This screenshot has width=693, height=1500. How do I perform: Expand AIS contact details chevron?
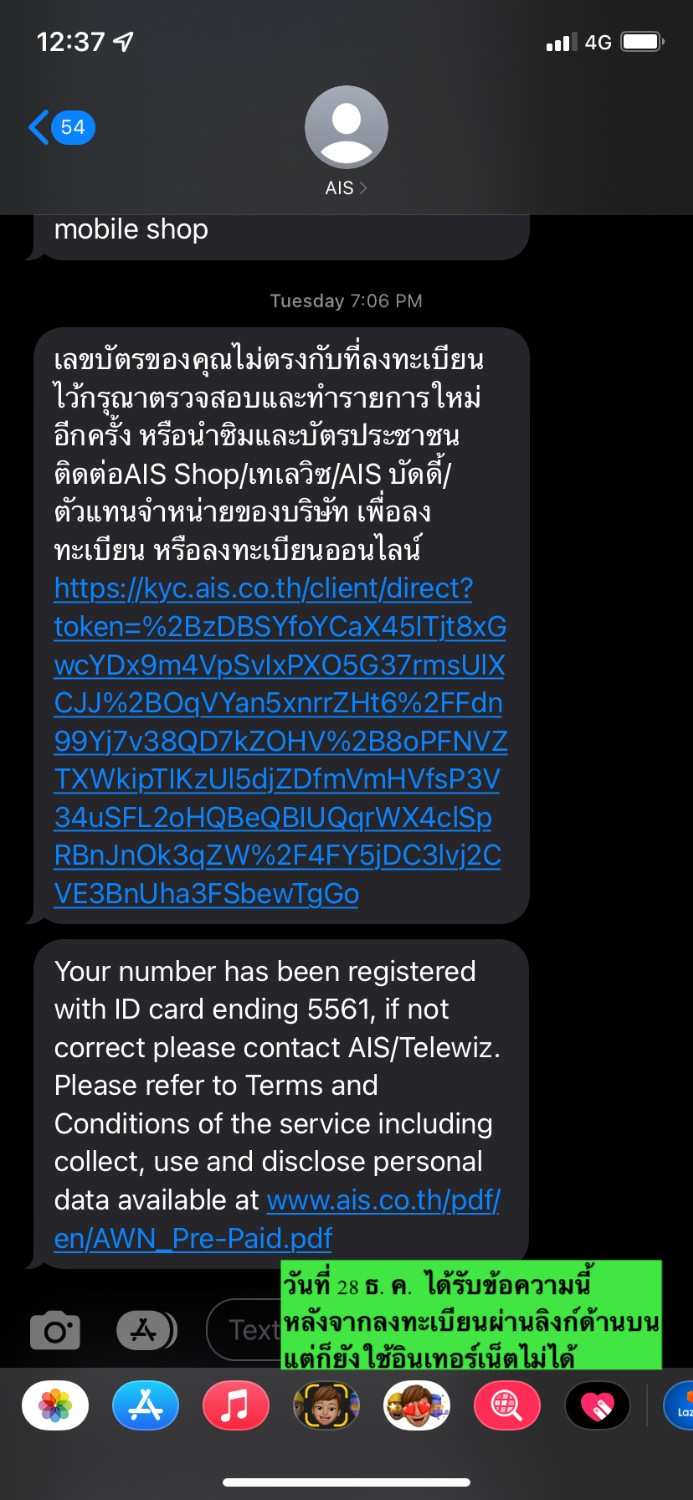pos(363,188)
